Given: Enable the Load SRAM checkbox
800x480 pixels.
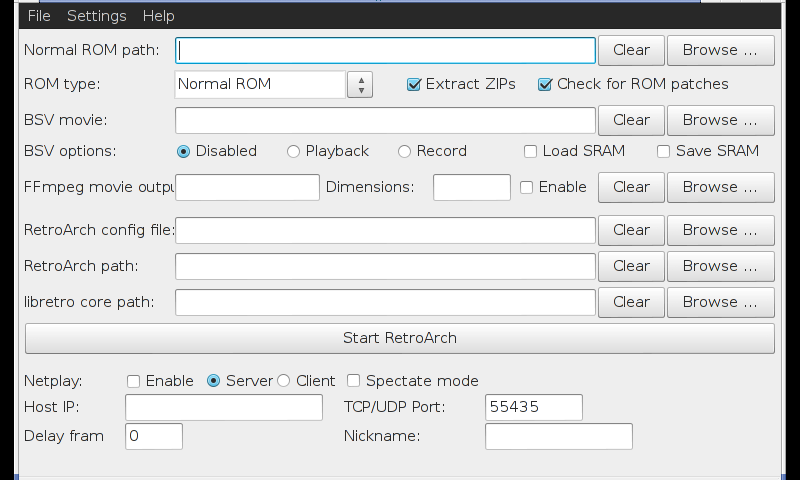Looking at the screenshot, I should click(x=530, y=151).
